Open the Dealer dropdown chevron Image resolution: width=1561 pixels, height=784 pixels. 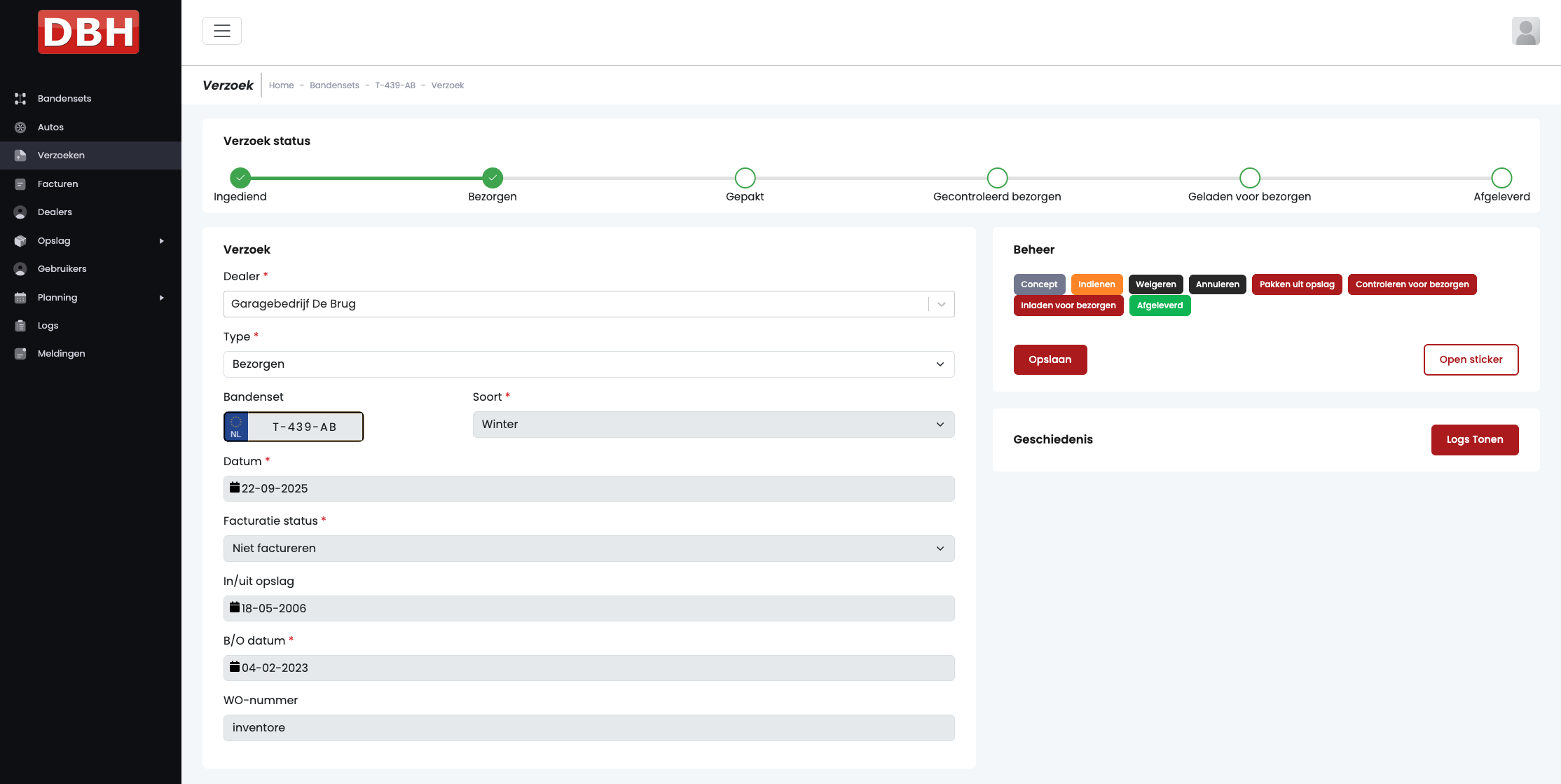(x=941, y=304)
